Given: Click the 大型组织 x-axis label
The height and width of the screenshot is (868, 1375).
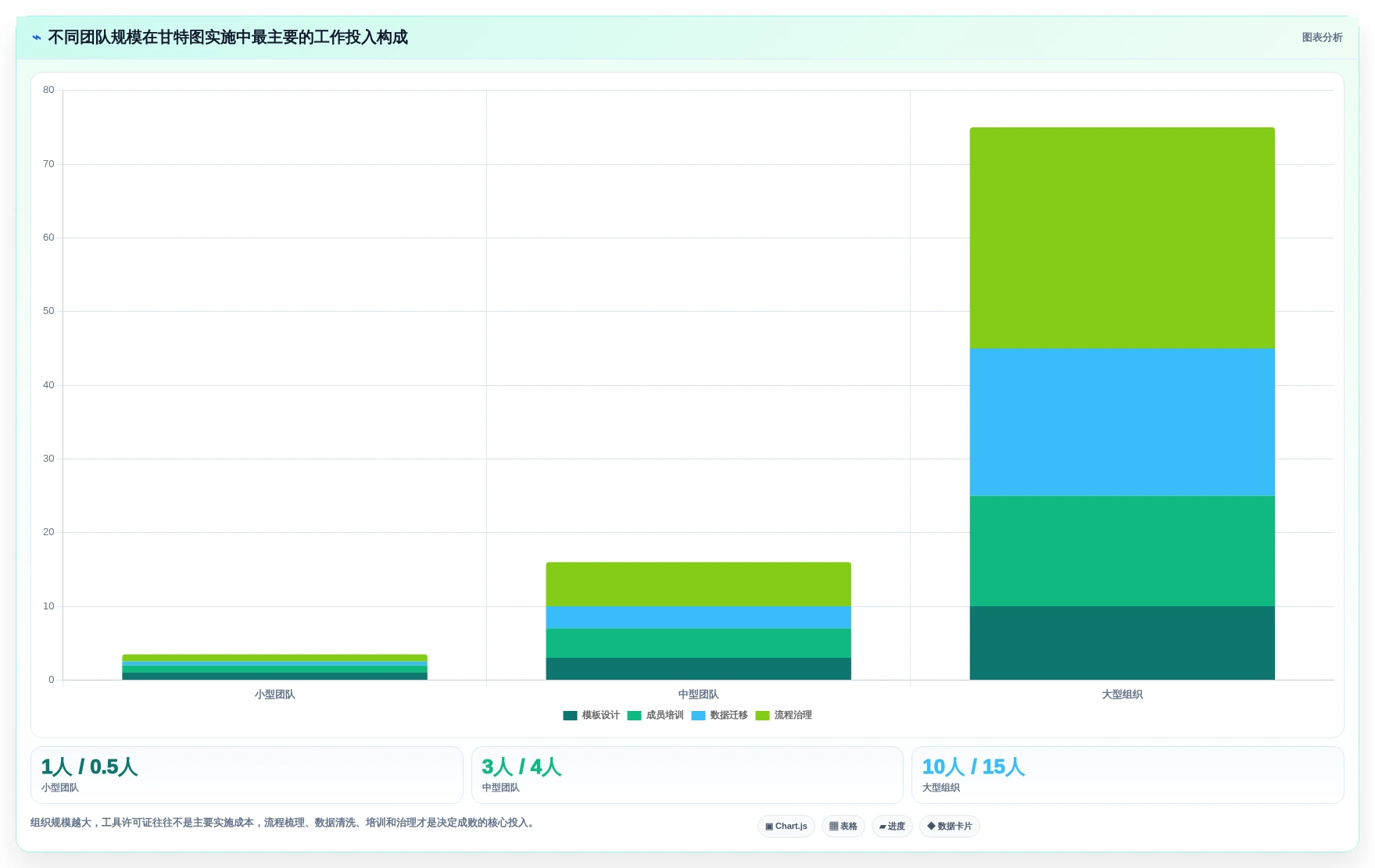Looking at the screenshot, I should [1122, 695].
